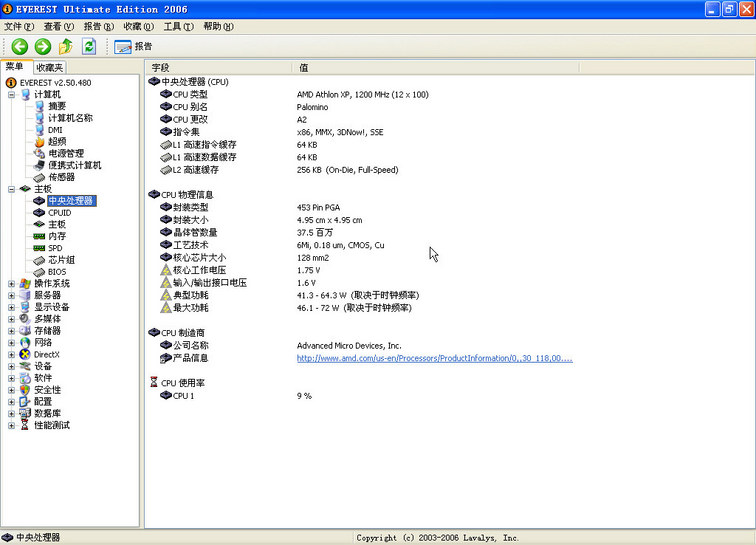Open 内存 memory module icon item

coord(40,236)
